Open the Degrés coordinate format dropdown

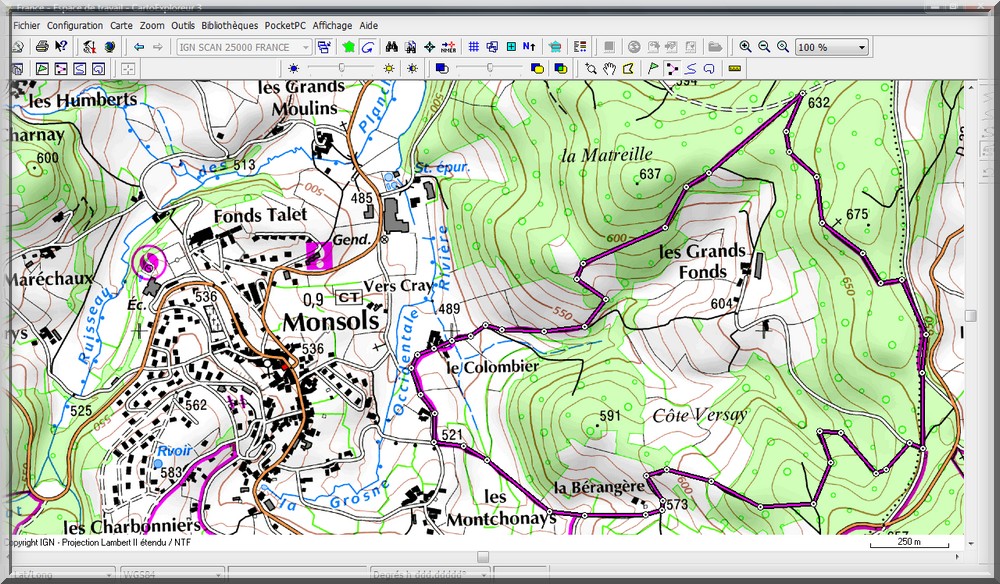click(429, 574)
